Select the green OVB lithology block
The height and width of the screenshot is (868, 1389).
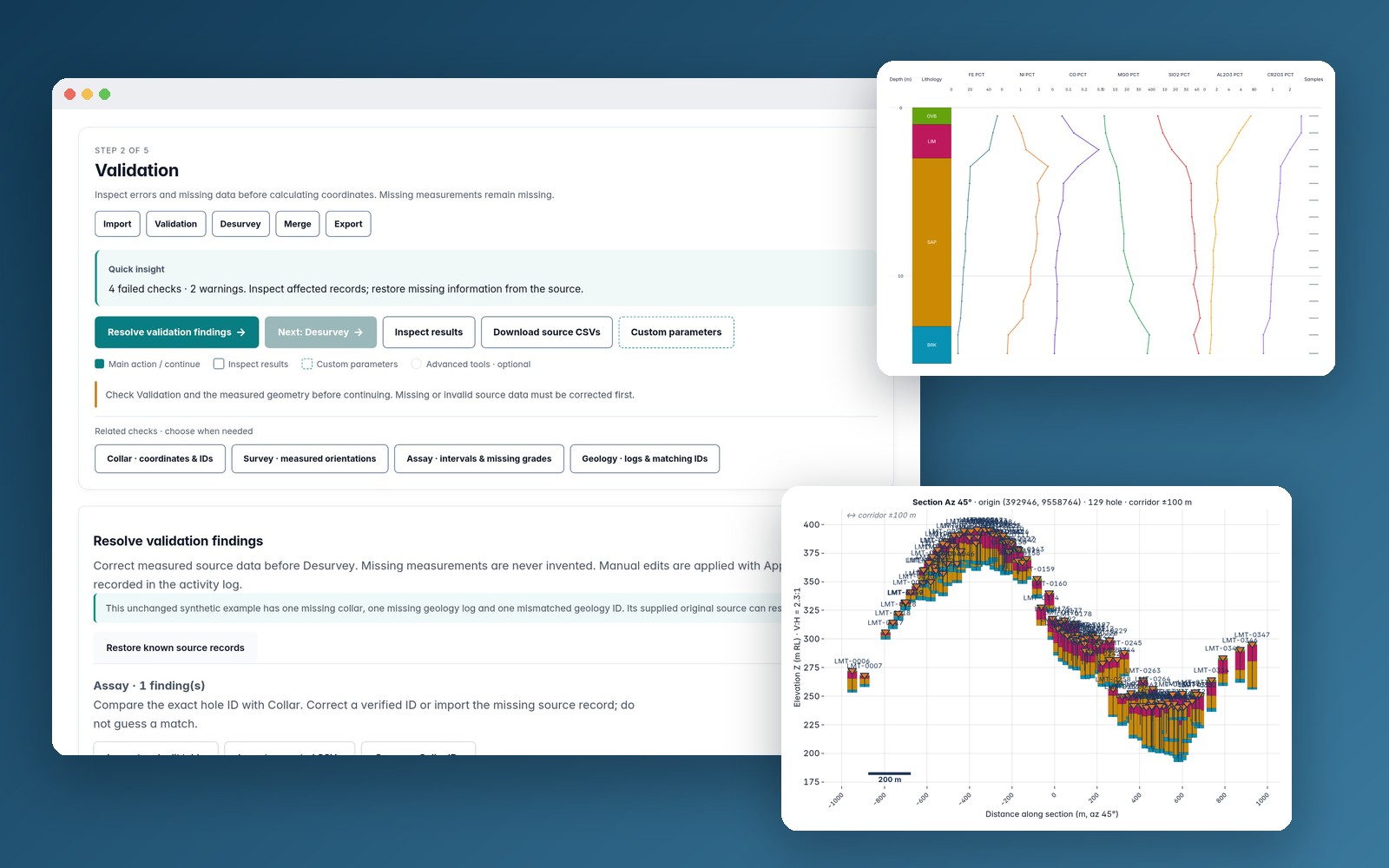click(931, 115)
